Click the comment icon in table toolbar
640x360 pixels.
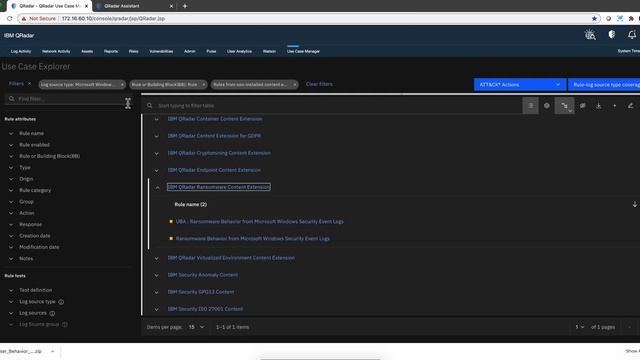click(582, 106)
